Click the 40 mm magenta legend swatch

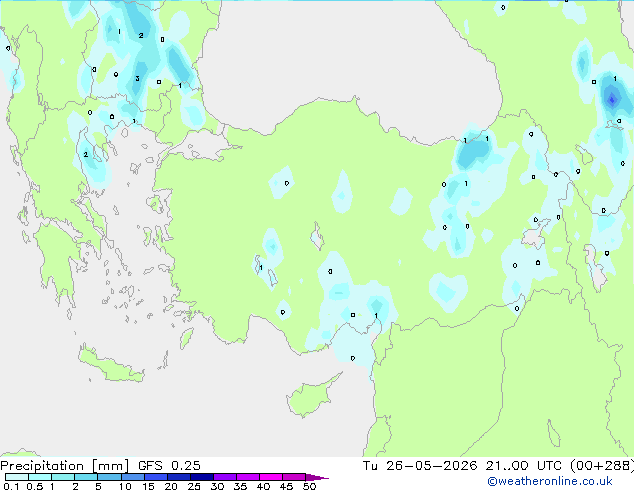(x=271, y=477)
